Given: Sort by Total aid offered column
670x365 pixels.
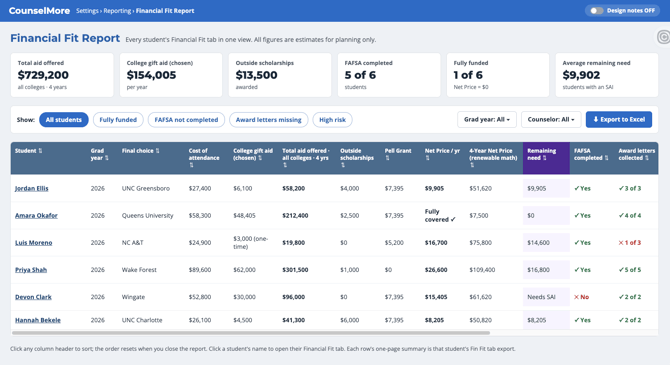Looking at the screenshot, I should click(306, 157).
